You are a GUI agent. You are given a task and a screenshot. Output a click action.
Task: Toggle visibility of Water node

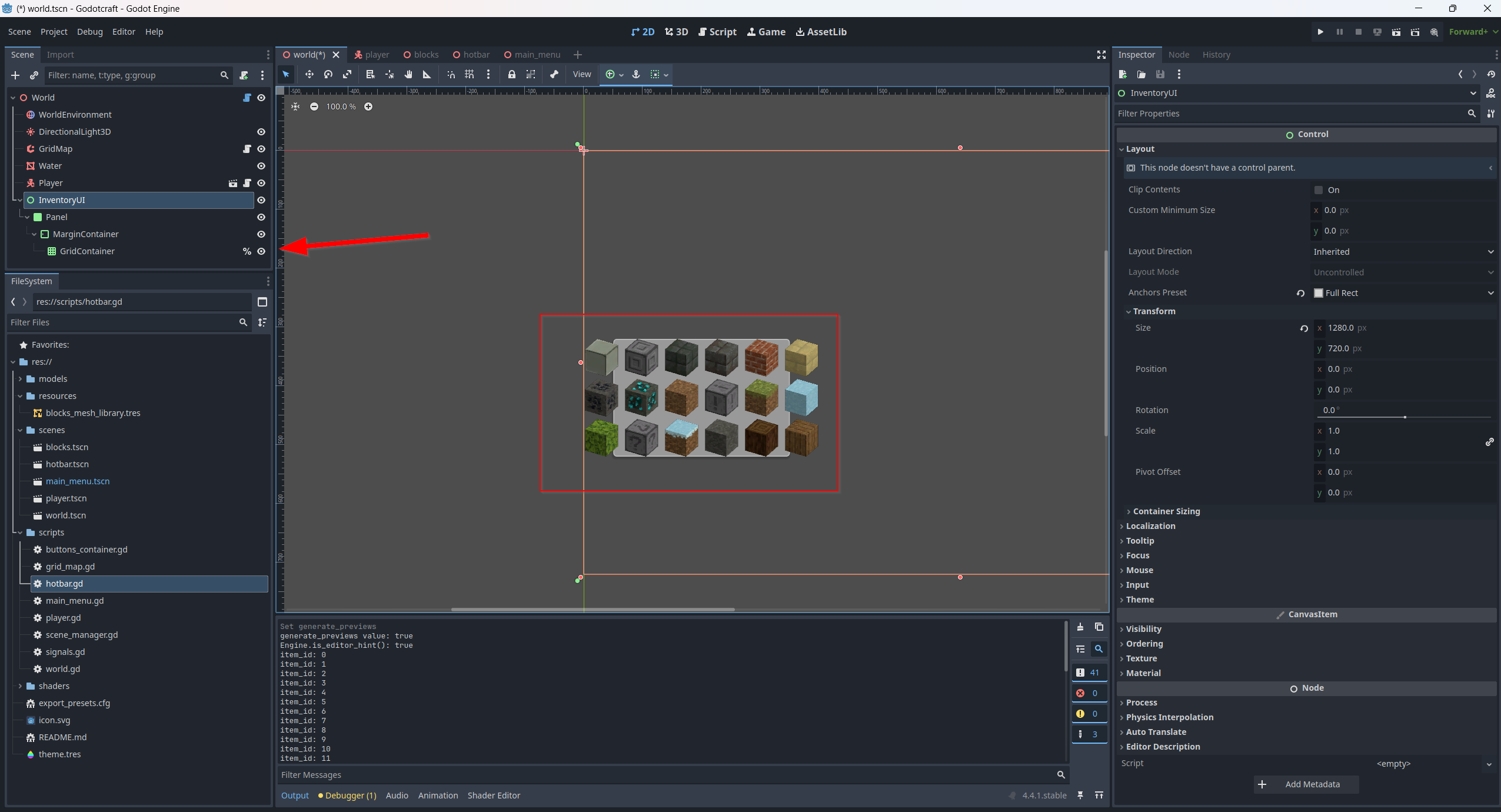coord(261,166)
